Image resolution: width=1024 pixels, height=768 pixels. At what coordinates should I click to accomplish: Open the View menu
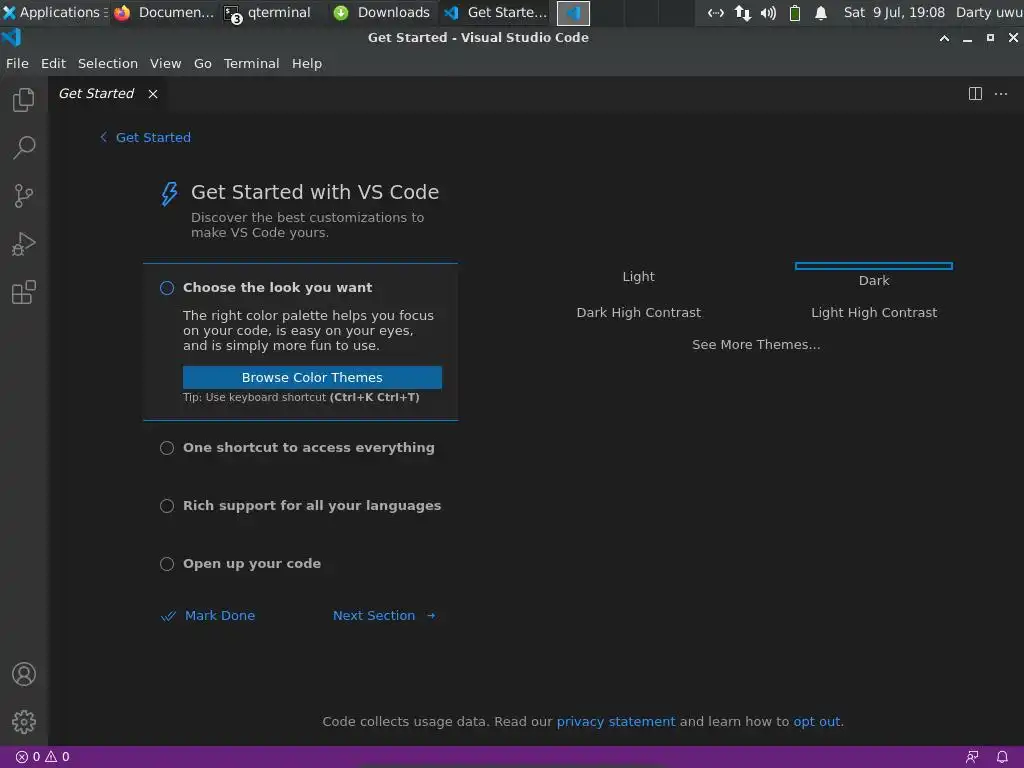pos(165,63)
